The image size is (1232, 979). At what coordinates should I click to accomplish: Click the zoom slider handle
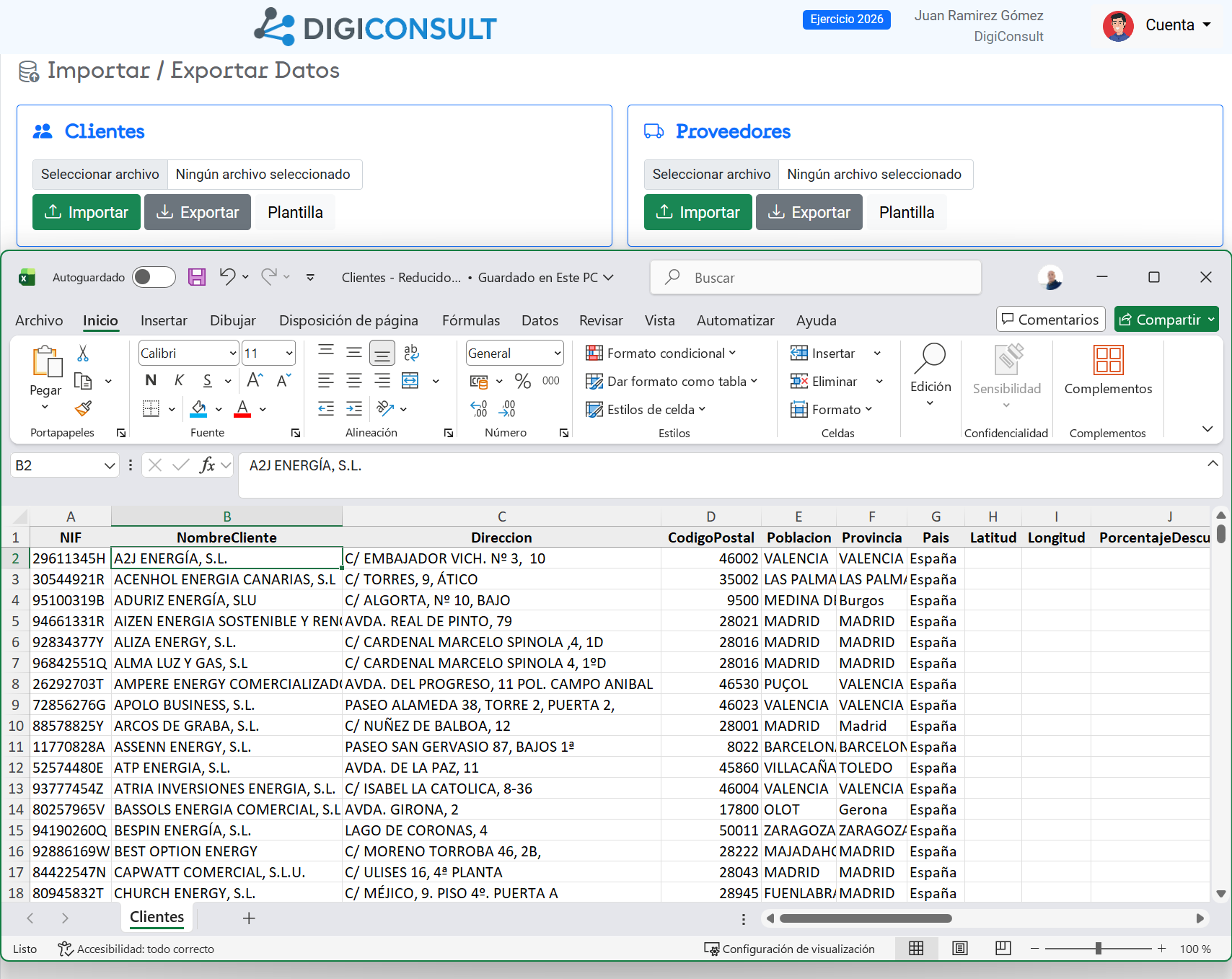coord(1099,948)
